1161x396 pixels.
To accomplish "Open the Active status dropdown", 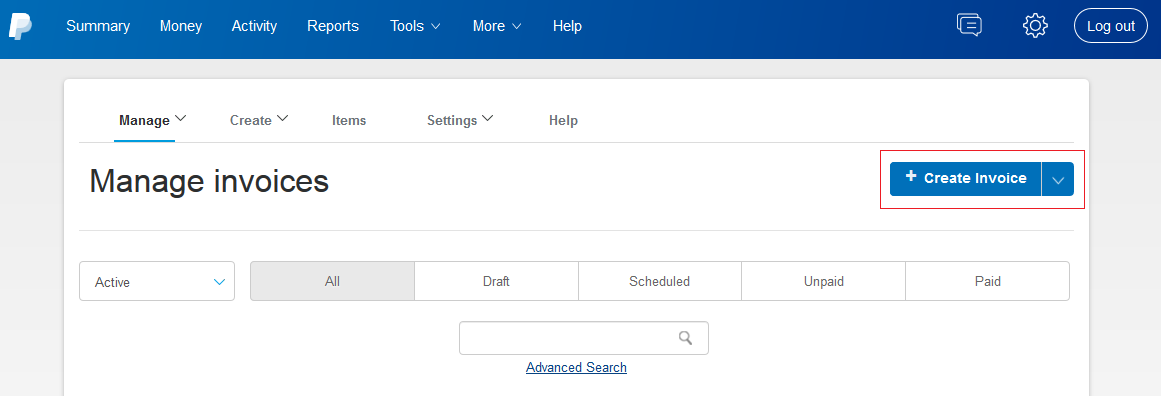I will point(157,281).
